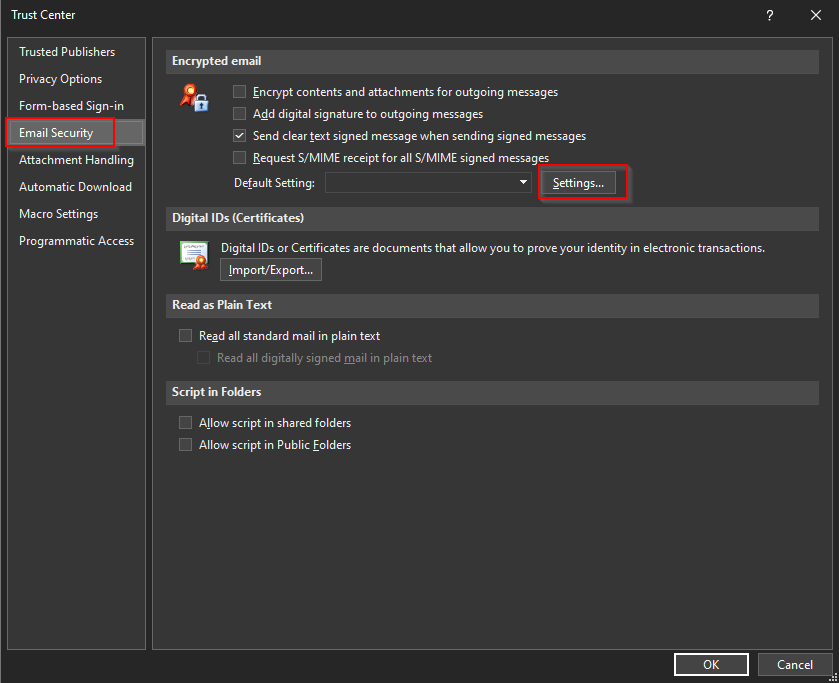Uncheck send clear text signed message

pyautogui.click(x=240, y=136)
